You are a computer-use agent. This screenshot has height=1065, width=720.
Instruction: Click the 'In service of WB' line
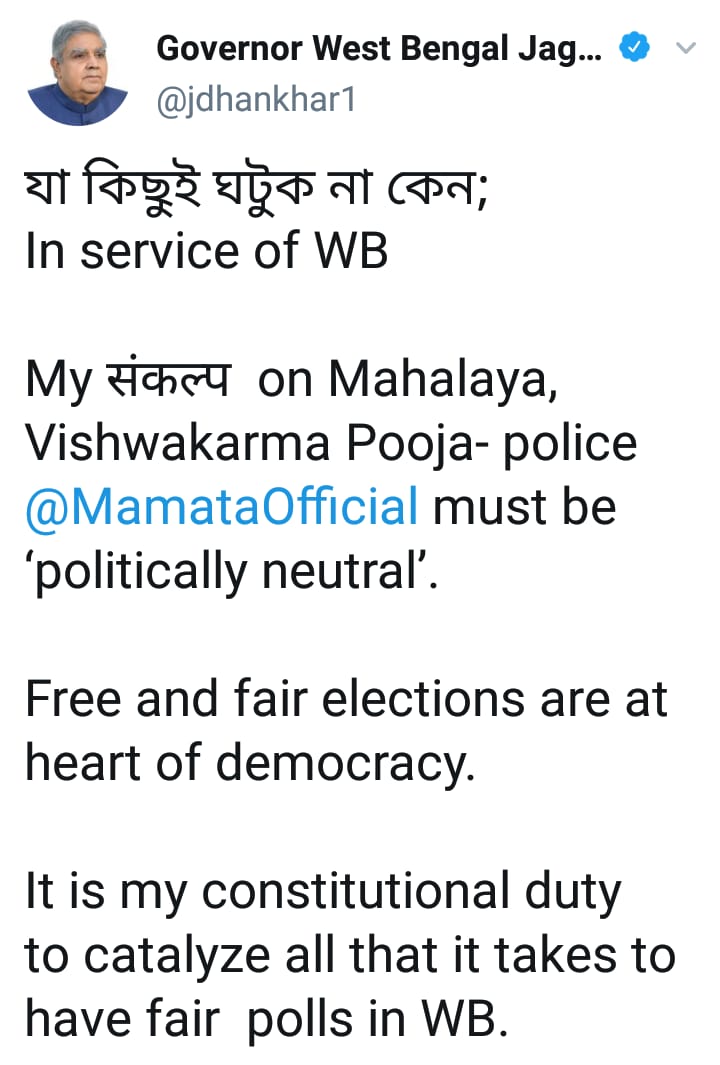coord(206,251)
